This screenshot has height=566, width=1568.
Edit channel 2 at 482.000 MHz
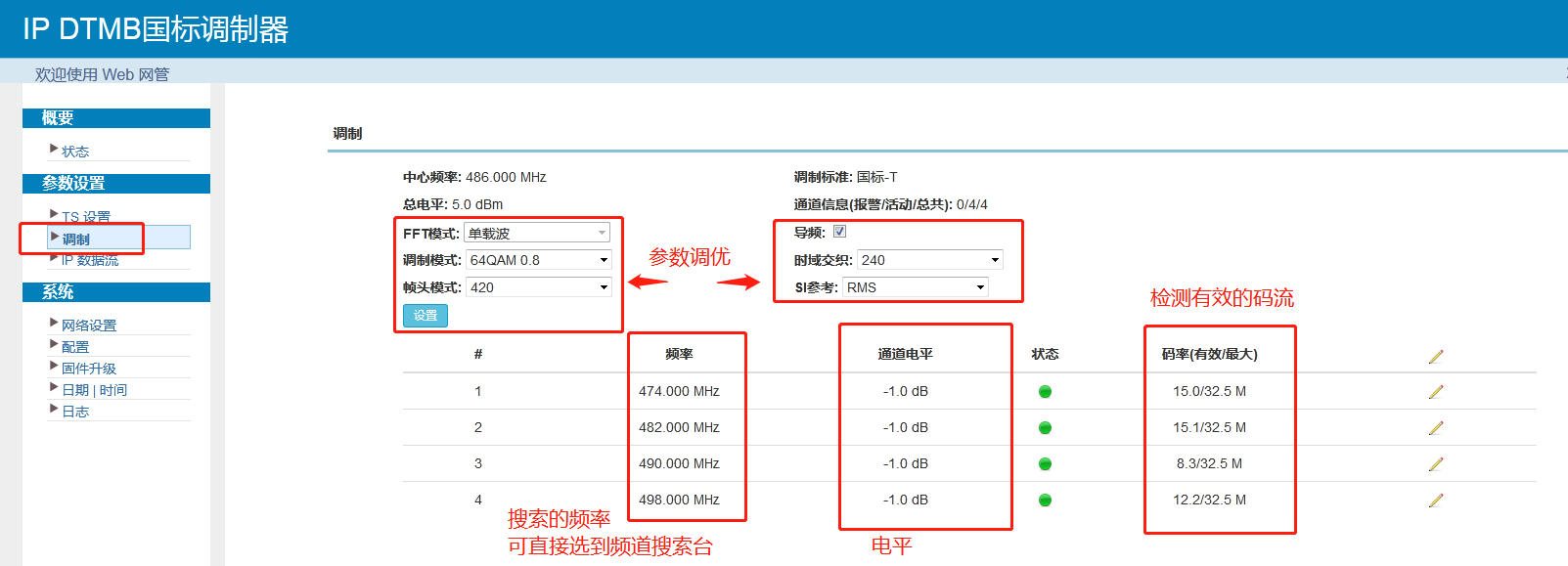1435,428
